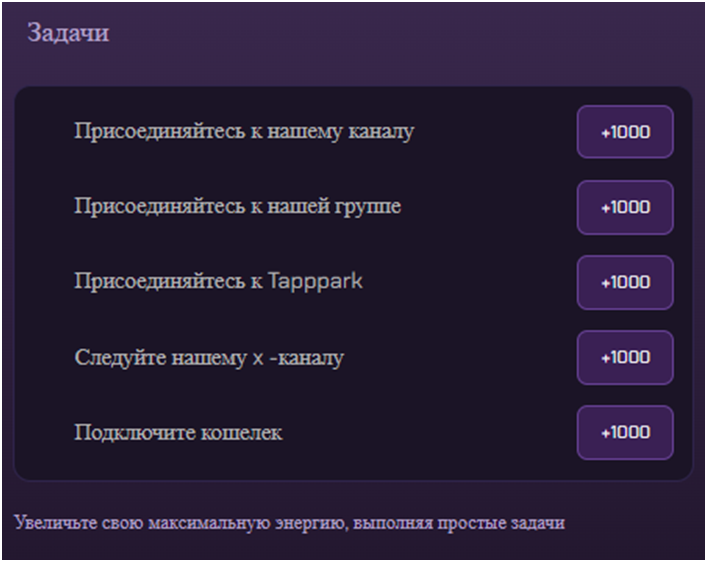Open task 'Присоединяйтесь к нашему каналу'
This screenshot has height=562, width=707.
tap(244, 132)
